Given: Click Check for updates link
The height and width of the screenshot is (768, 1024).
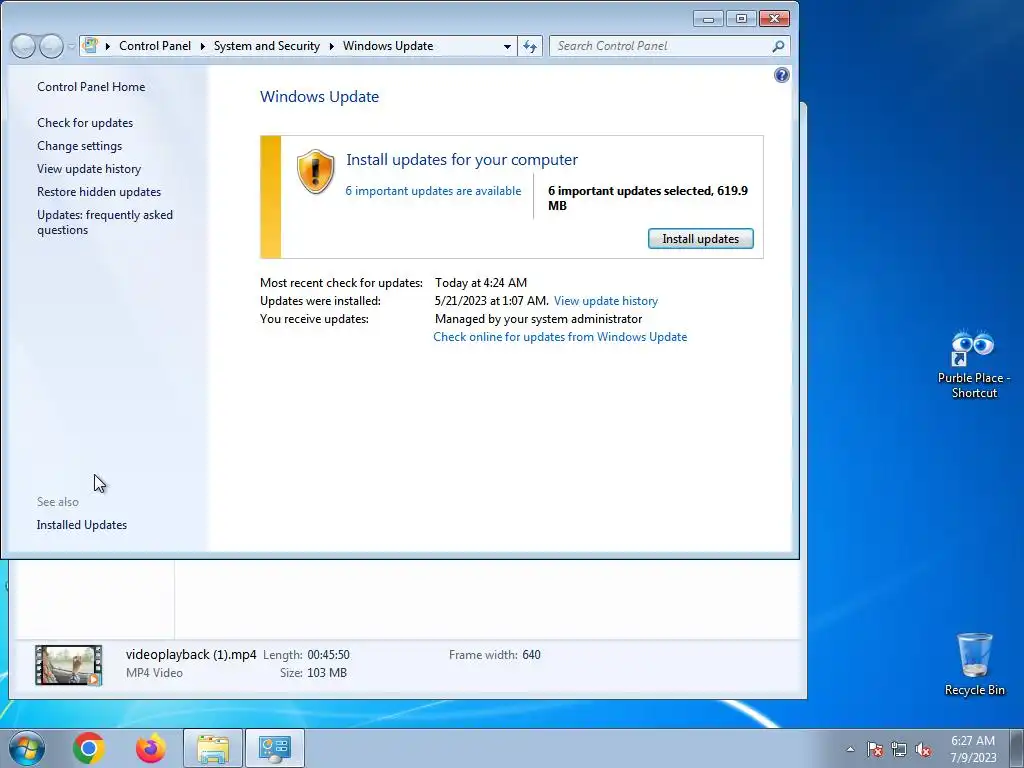Looking at the screenshot, I should (x=85, y=123).
